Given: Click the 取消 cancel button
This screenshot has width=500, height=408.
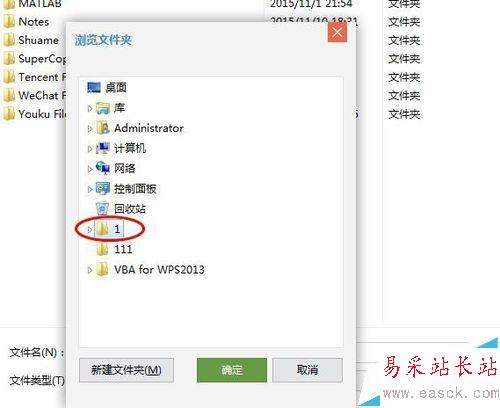Looking at the screenshot, I should 307,370.
